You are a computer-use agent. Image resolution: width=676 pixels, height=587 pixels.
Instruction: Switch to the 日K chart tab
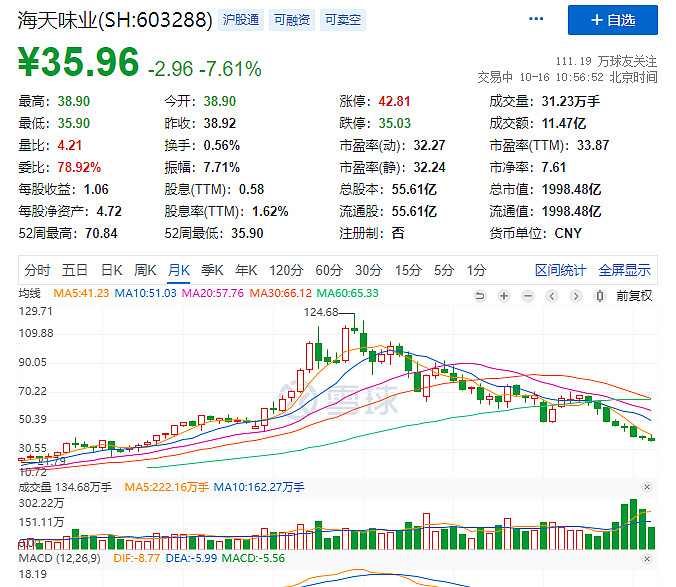tap(112, 270)
